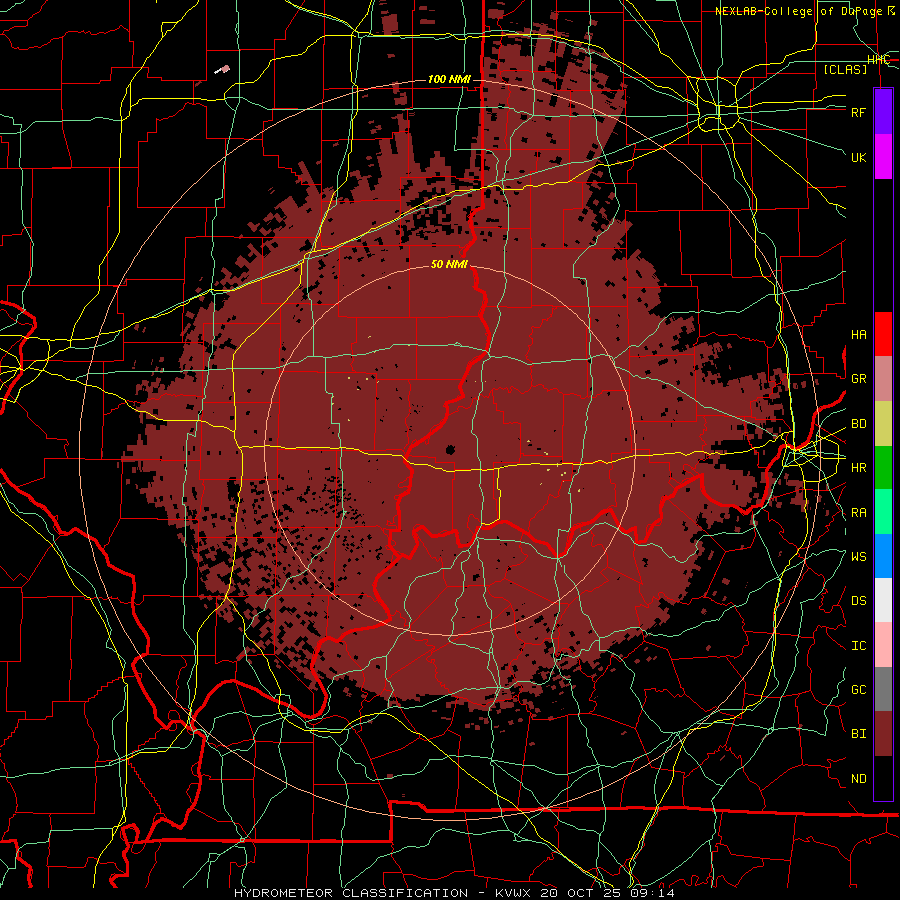The image size is (900, 900).
Task: Click the 'HR' legend label
Action: (x=858, y=468)
